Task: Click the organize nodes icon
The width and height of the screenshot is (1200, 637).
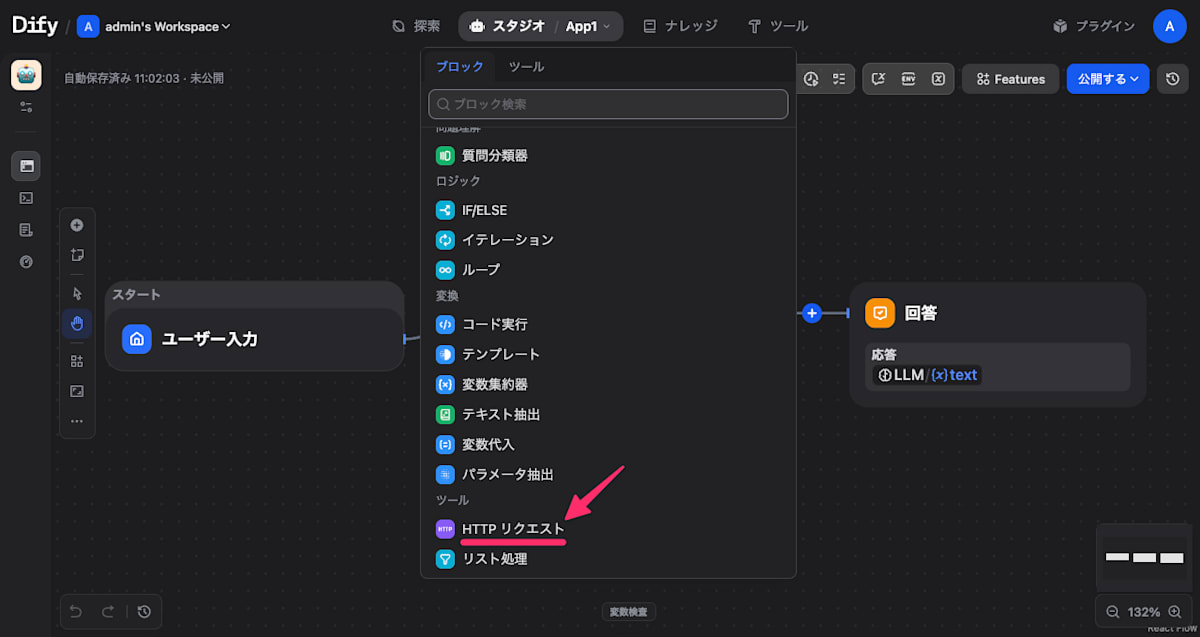Action: pos(77,361)
